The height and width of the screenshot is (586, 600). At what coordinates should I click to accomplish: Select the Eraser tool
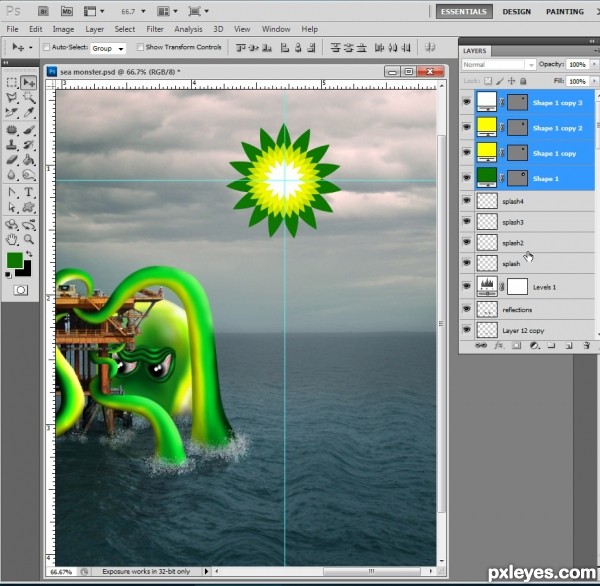12,160
